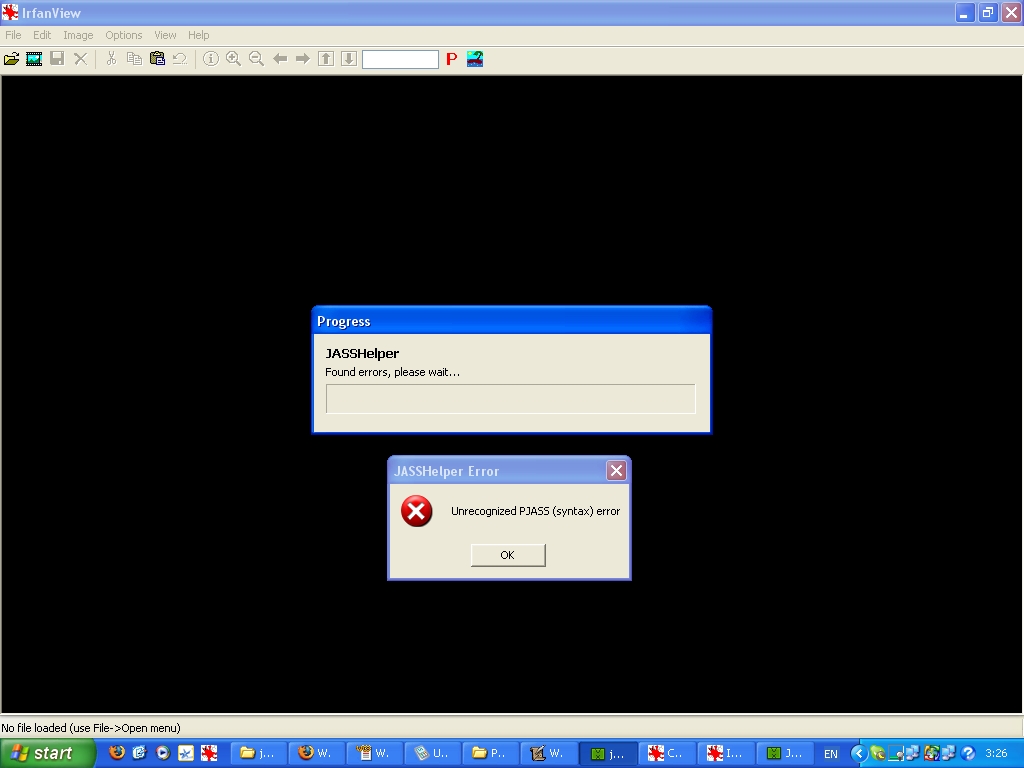The image size is (1024, 768).
Task: Open the Edit menu
Action: pos(42,35)
